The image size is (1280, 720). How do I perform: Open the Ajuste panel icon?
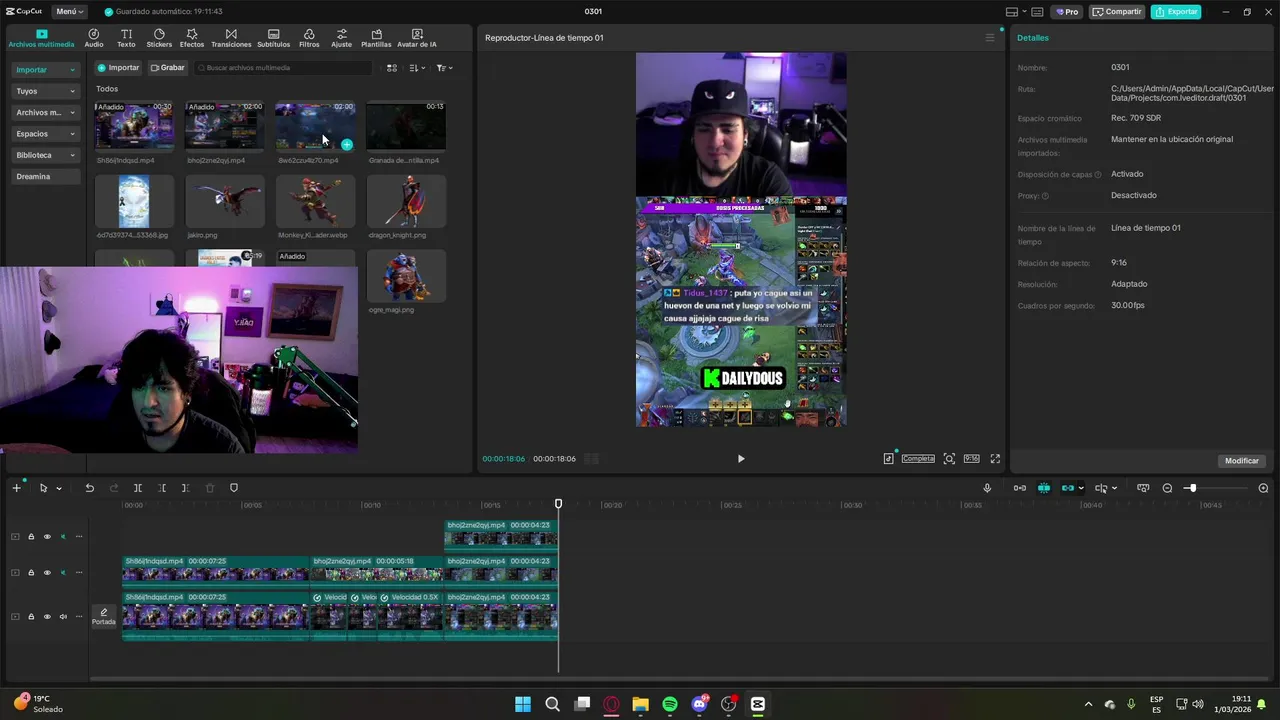(x=342, y=38)
